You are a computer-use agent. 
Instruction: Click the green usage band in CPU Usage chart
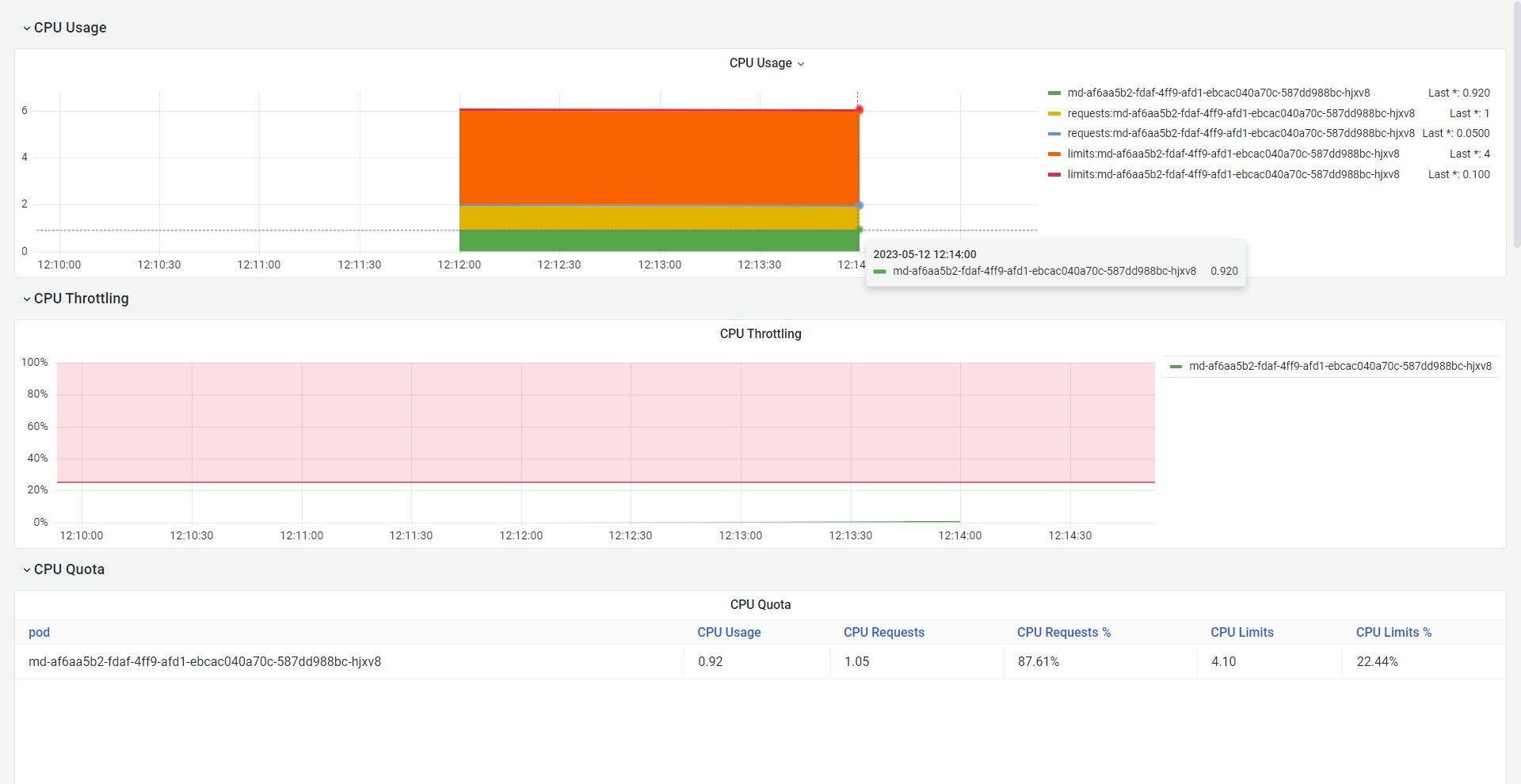coord(659,241)
